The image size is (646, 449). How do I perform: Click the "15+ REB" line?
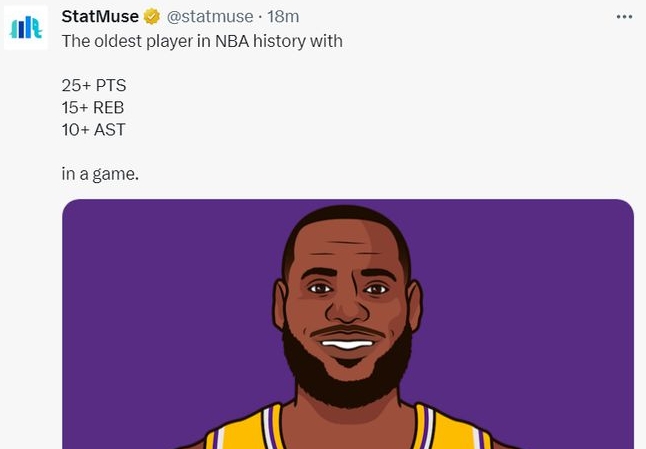pos(93,108)
